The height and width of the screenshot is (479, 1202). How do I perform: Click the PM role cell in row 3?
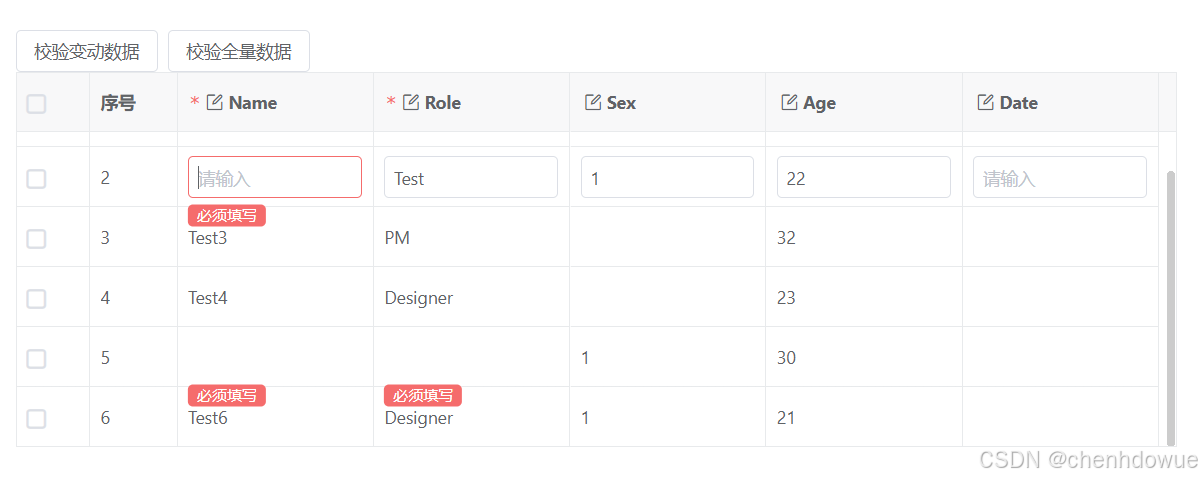[397, 238]
